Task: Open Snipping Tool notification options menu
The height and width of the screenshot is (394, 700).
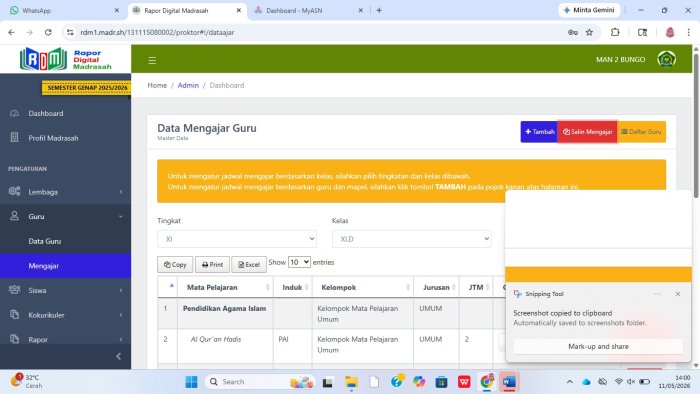Action: tap(657, 294)
